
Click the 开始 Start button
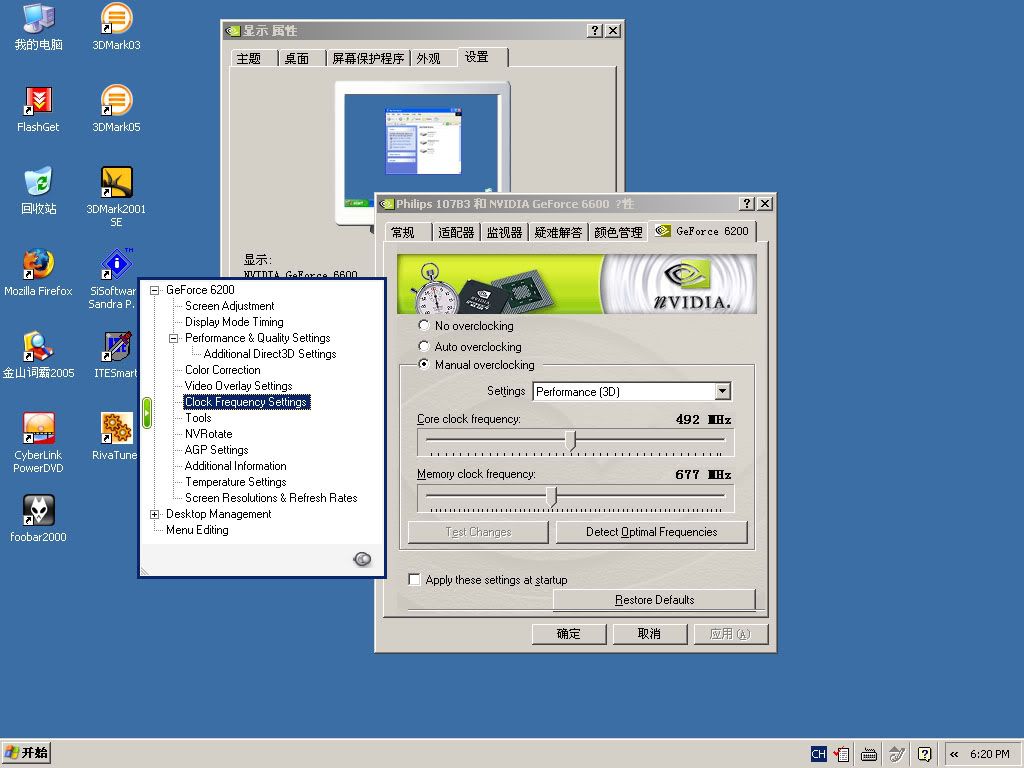coord(26,753)
